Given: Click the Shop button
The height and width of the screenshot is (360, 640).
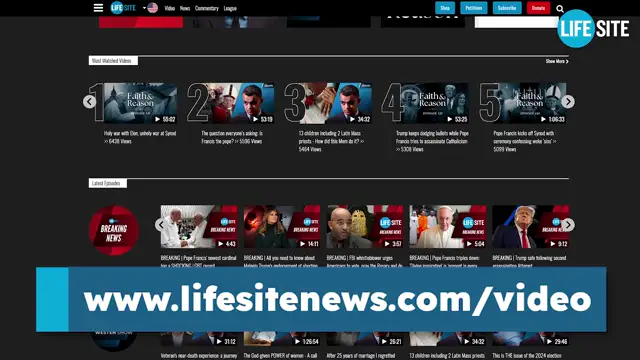Looking at the screenshot, I should click(445, 8).
